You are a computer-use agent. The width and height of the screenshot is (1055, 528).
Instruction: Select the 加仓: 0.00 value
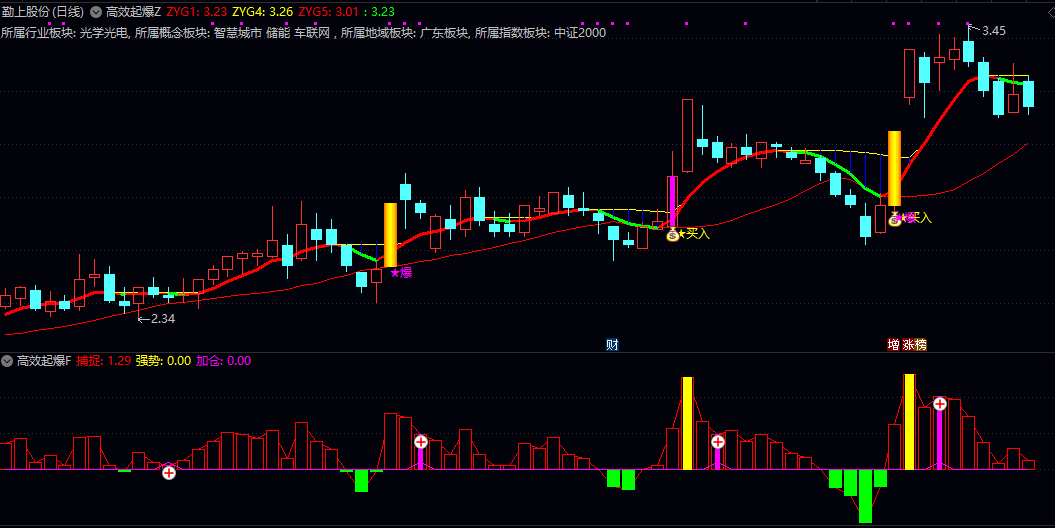223,361
